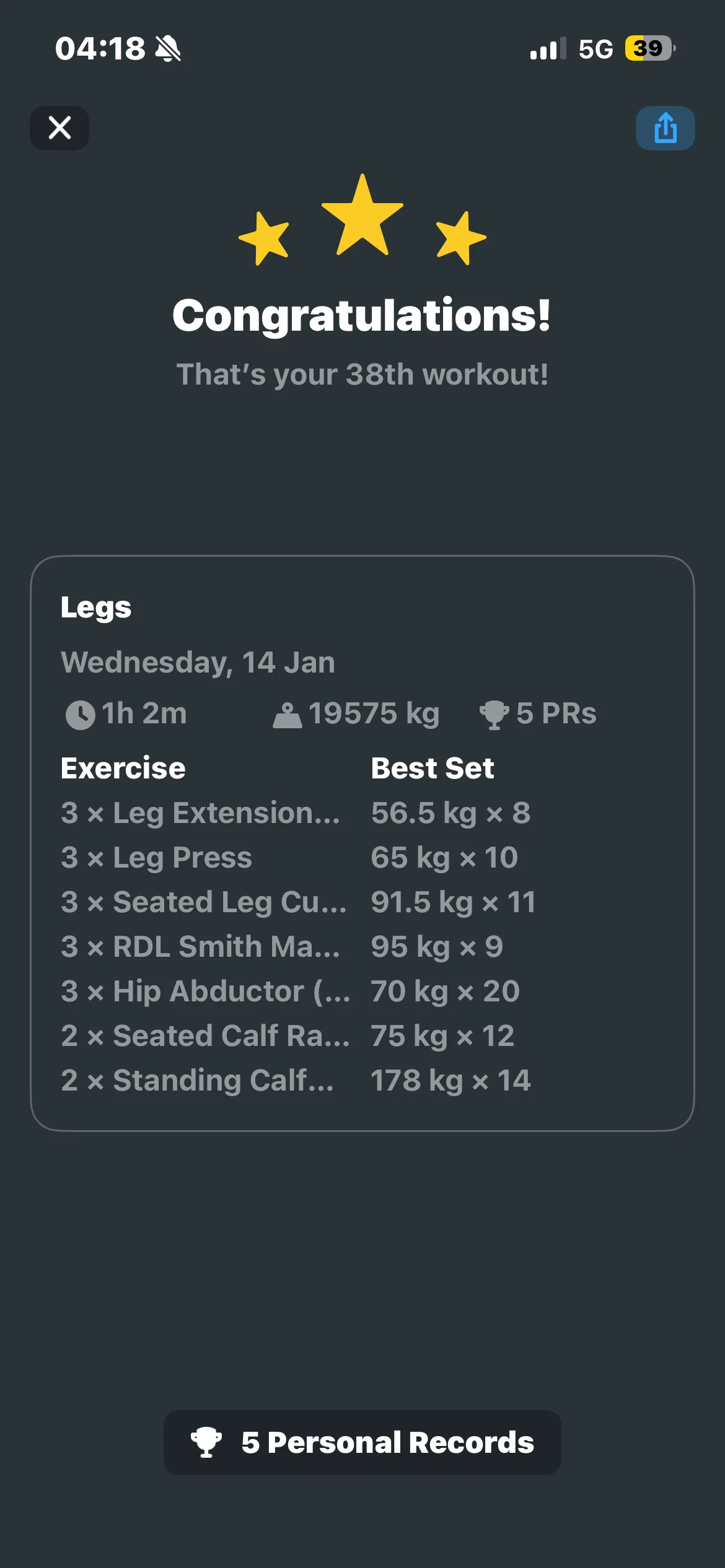Select the RDL Smith Machine row
This screenshot has width=725, height=1568.
(x=200, y=947)
